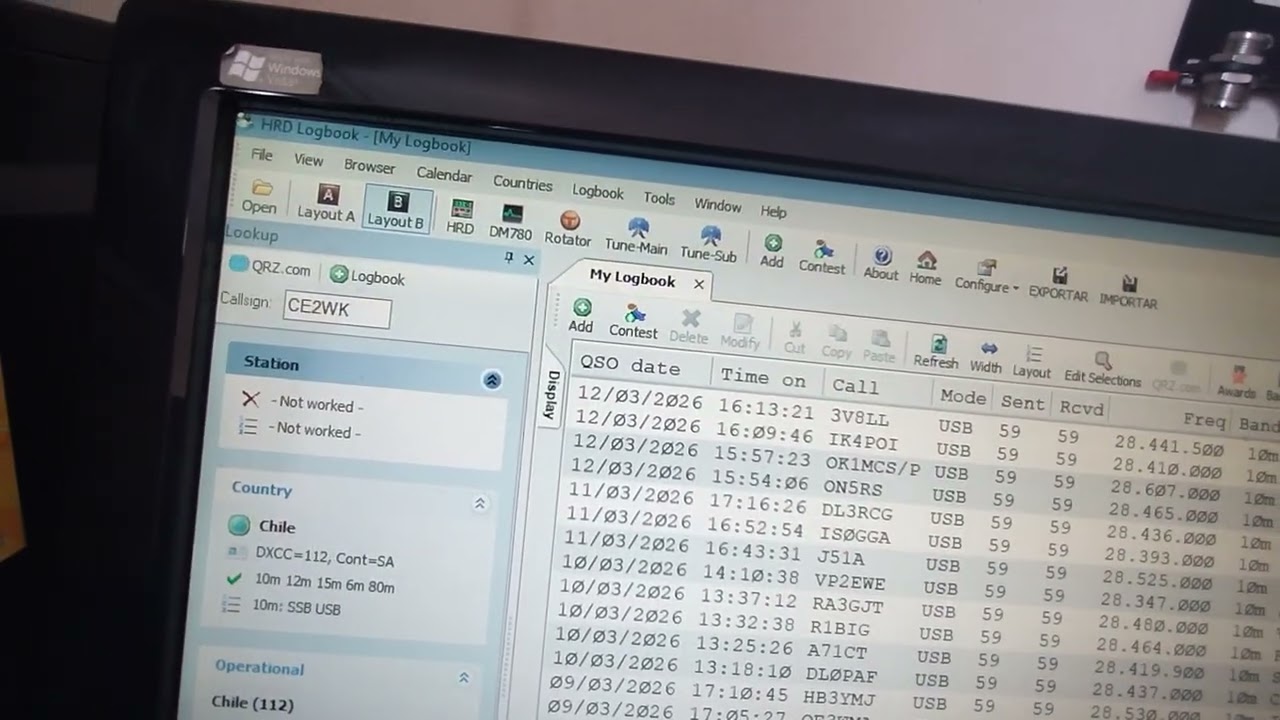The width and height of the screenshot is (1280, 720).
Task: Click the EXPORTAR toolbar icon
Action: [1058, 285]
